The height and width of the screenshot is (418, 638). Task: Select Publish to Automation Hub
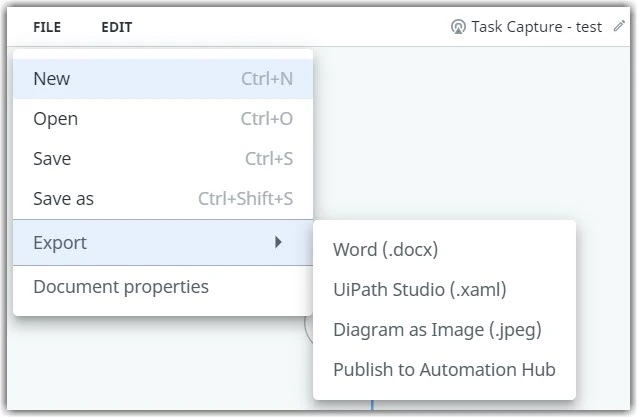point(444,370)
